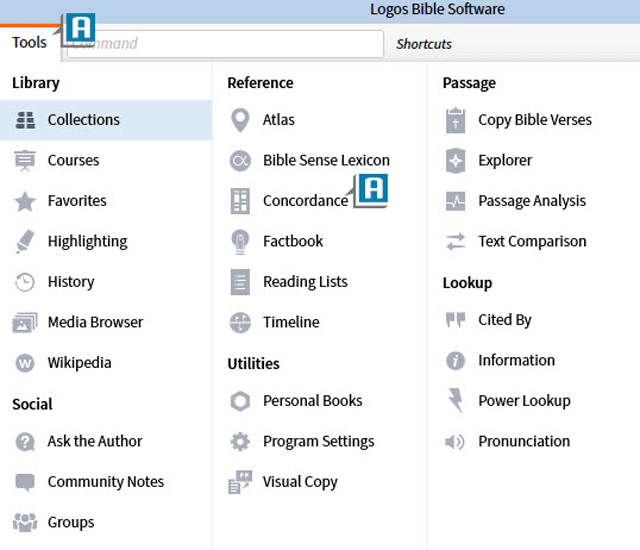This screenshot has width=640, height=550.
Task: Click the Cited By quotation icon
Action: tap(456, 320)
